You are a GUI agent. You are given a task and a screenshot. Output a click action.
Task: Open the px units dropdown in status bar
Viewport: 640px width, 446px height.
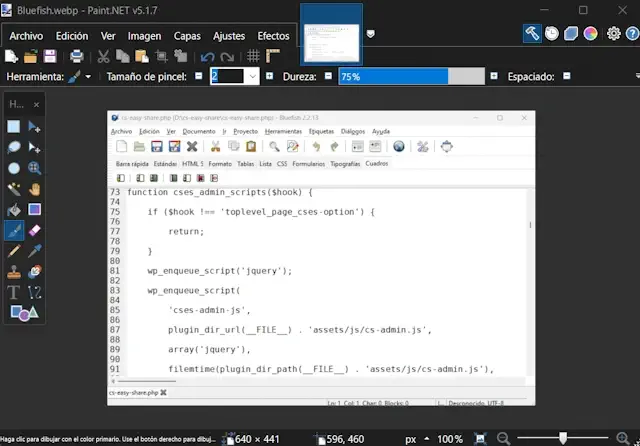427,439
